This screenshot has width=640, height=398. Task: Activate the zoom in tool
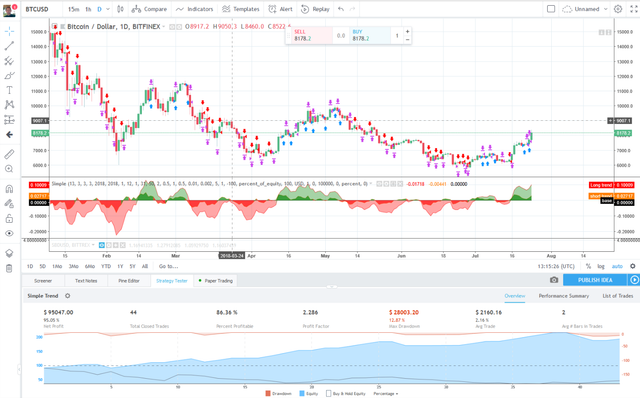[9, 169]
